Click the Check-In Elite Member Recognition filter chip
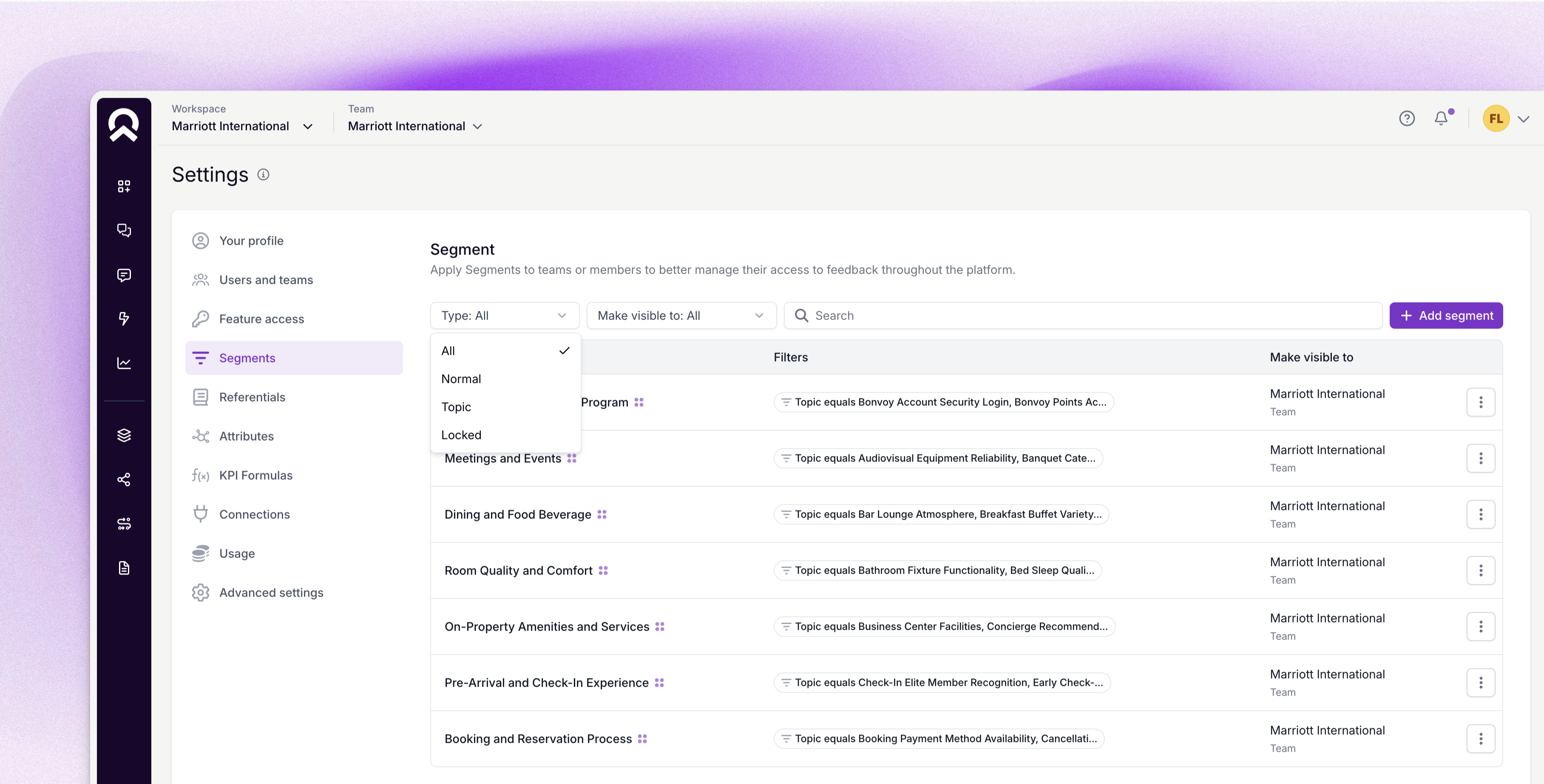Image resolution: width=1544 pixels, height=784 pixels. pyautogui.click(x=942, y=683)
